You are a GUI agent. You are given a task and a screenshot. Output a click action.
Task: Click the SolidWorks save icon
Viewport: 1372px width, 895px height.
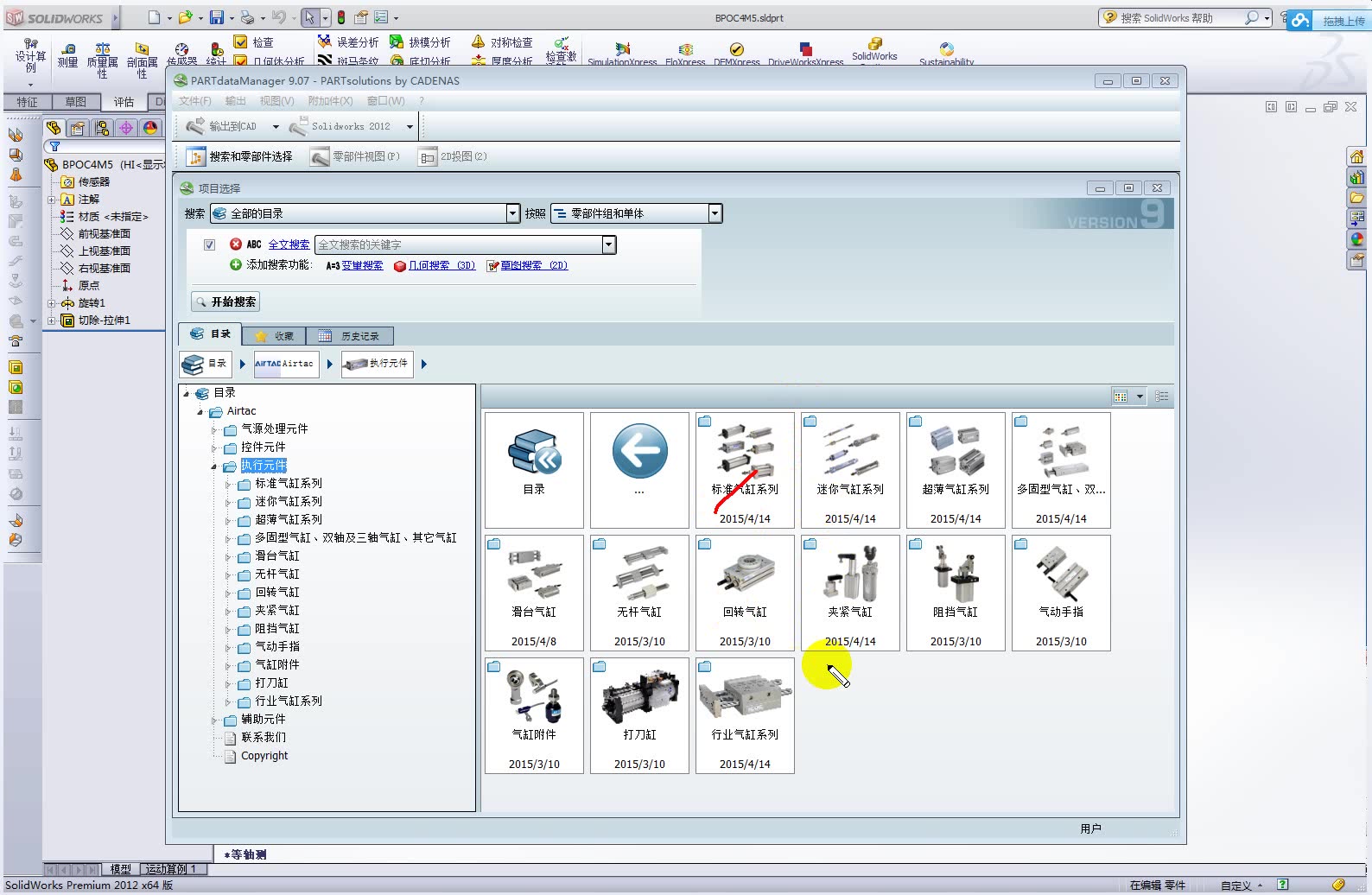coord(216,17)
